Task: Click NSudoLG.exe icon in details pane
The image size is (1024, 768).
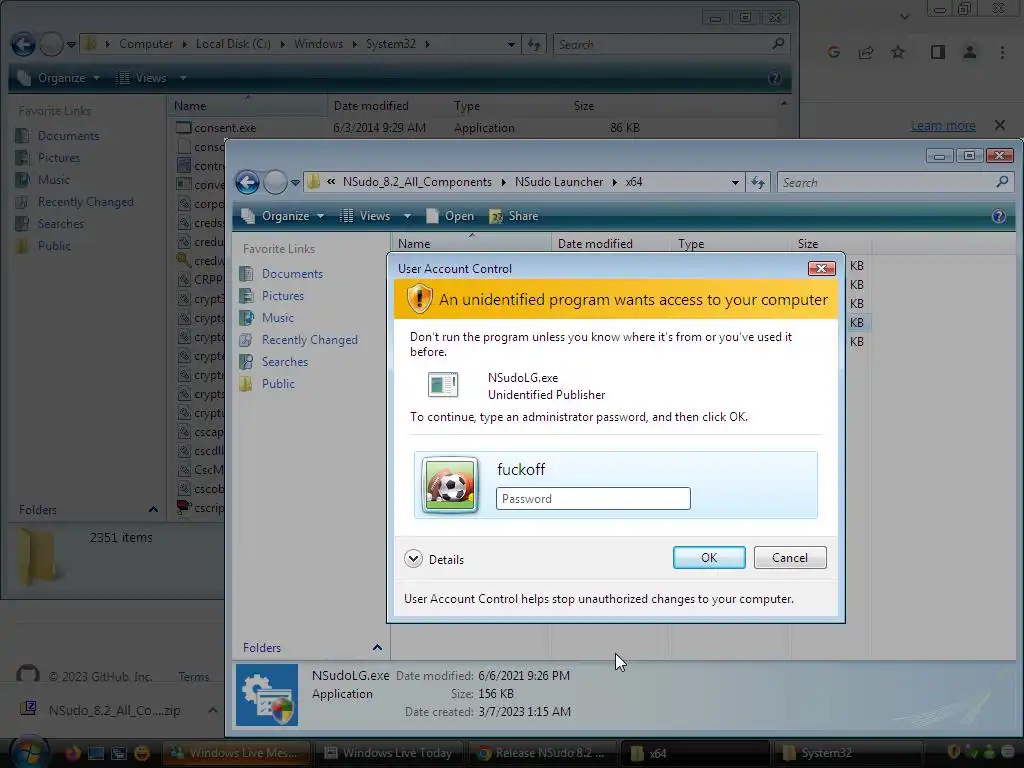Action: pos(267,695)
